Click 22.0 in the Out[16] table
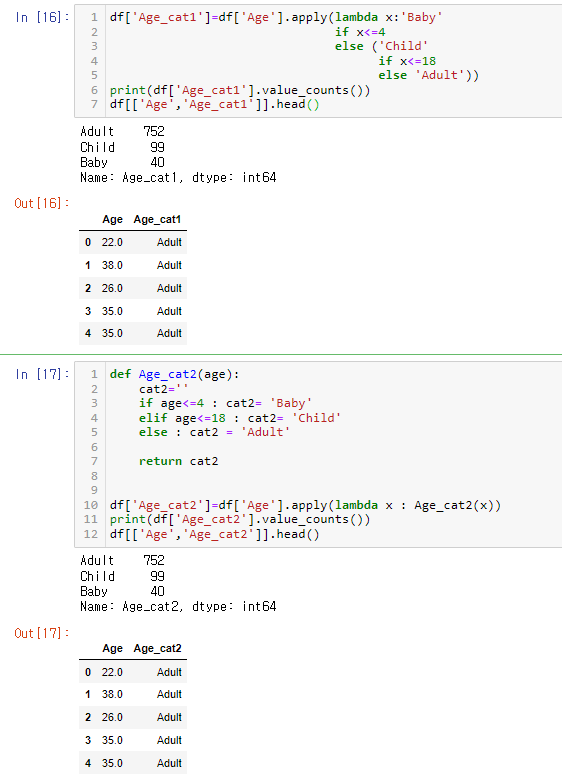This screenshot has height=783, width=562. pos(112,242)
